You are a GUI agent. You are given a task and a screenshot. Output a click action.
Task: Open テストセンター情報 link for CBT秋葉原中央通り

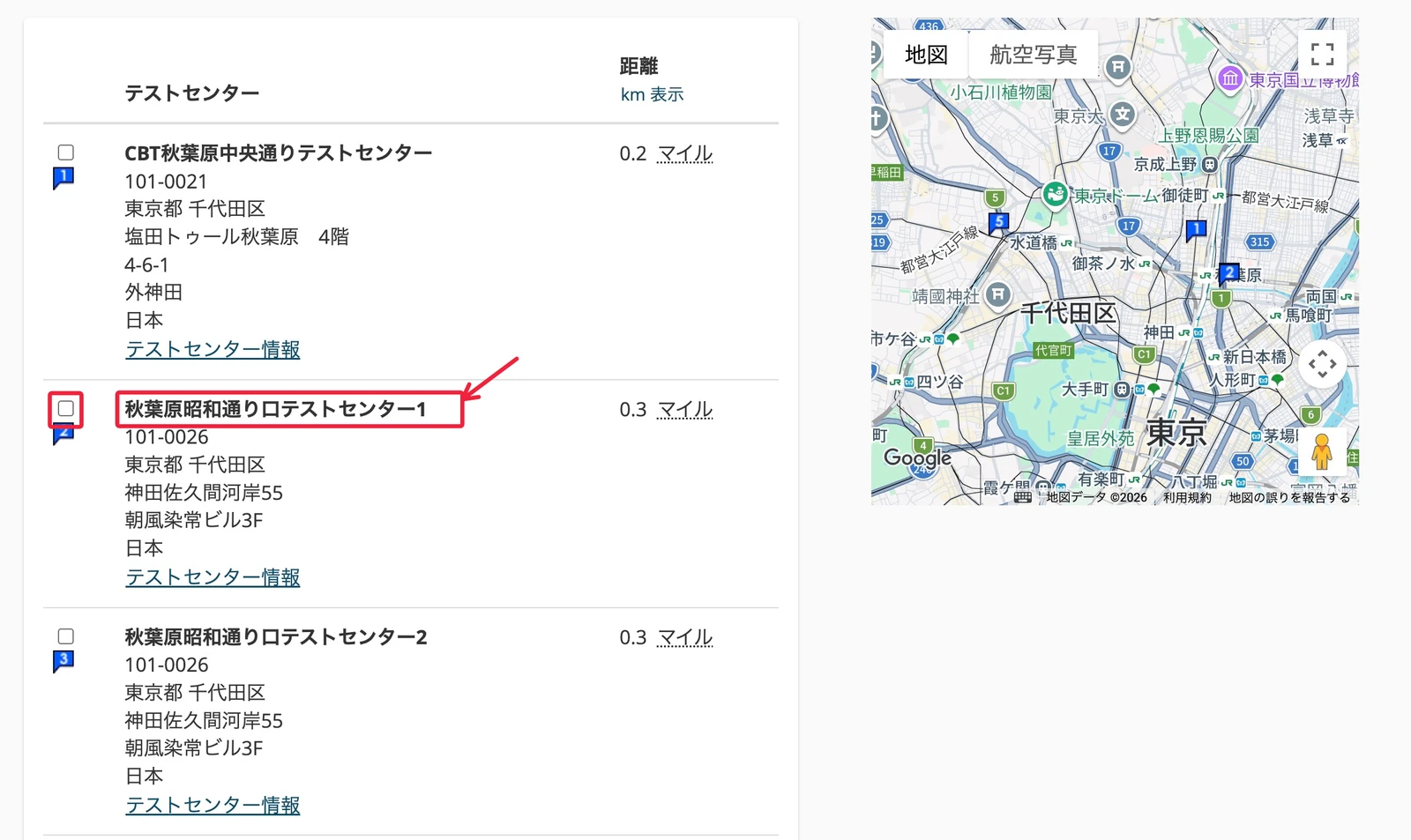tap(213, 350)
